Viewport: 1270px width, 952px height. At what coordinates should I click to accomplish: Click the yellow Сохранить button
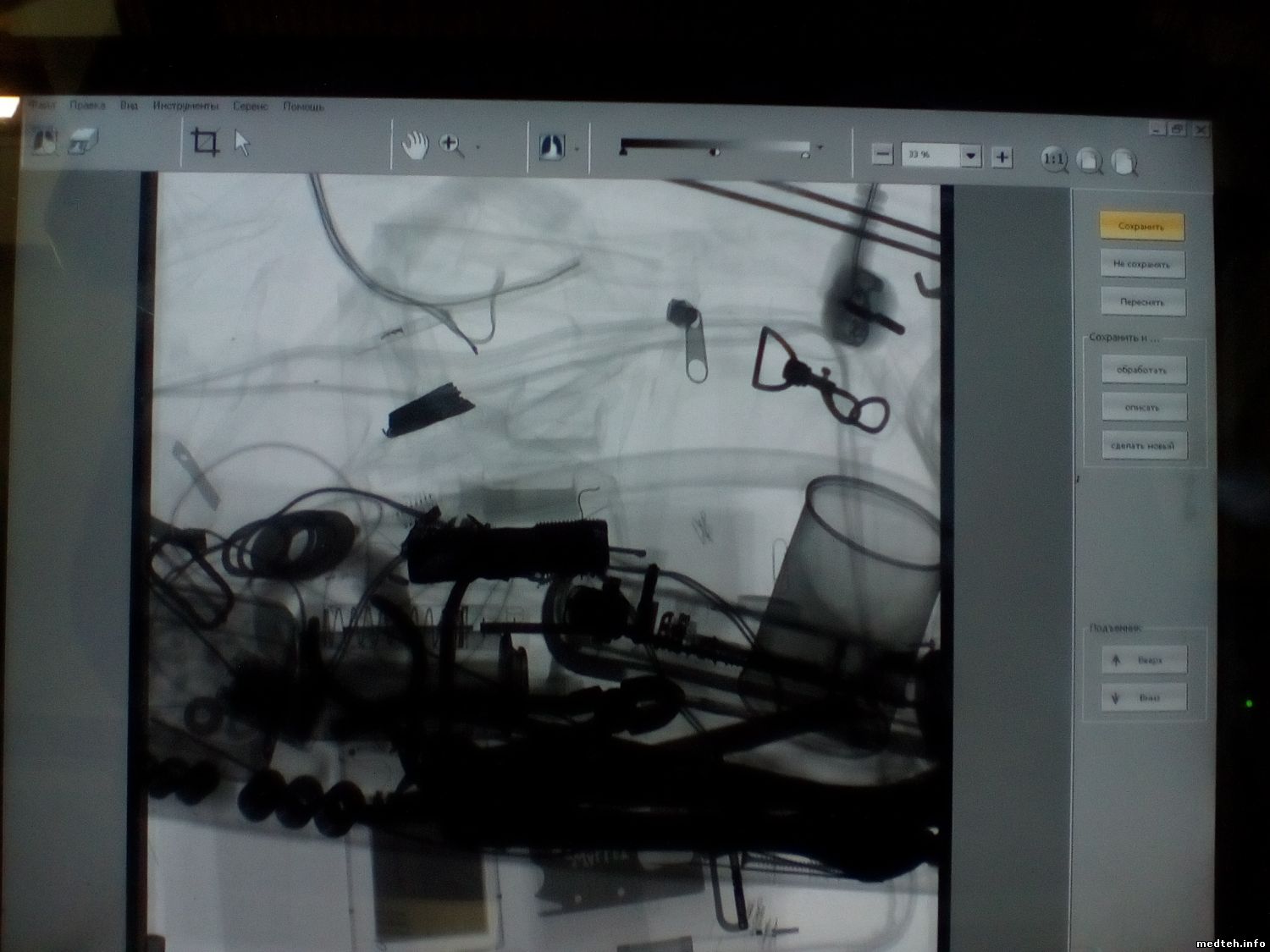tap(1141, 226)
